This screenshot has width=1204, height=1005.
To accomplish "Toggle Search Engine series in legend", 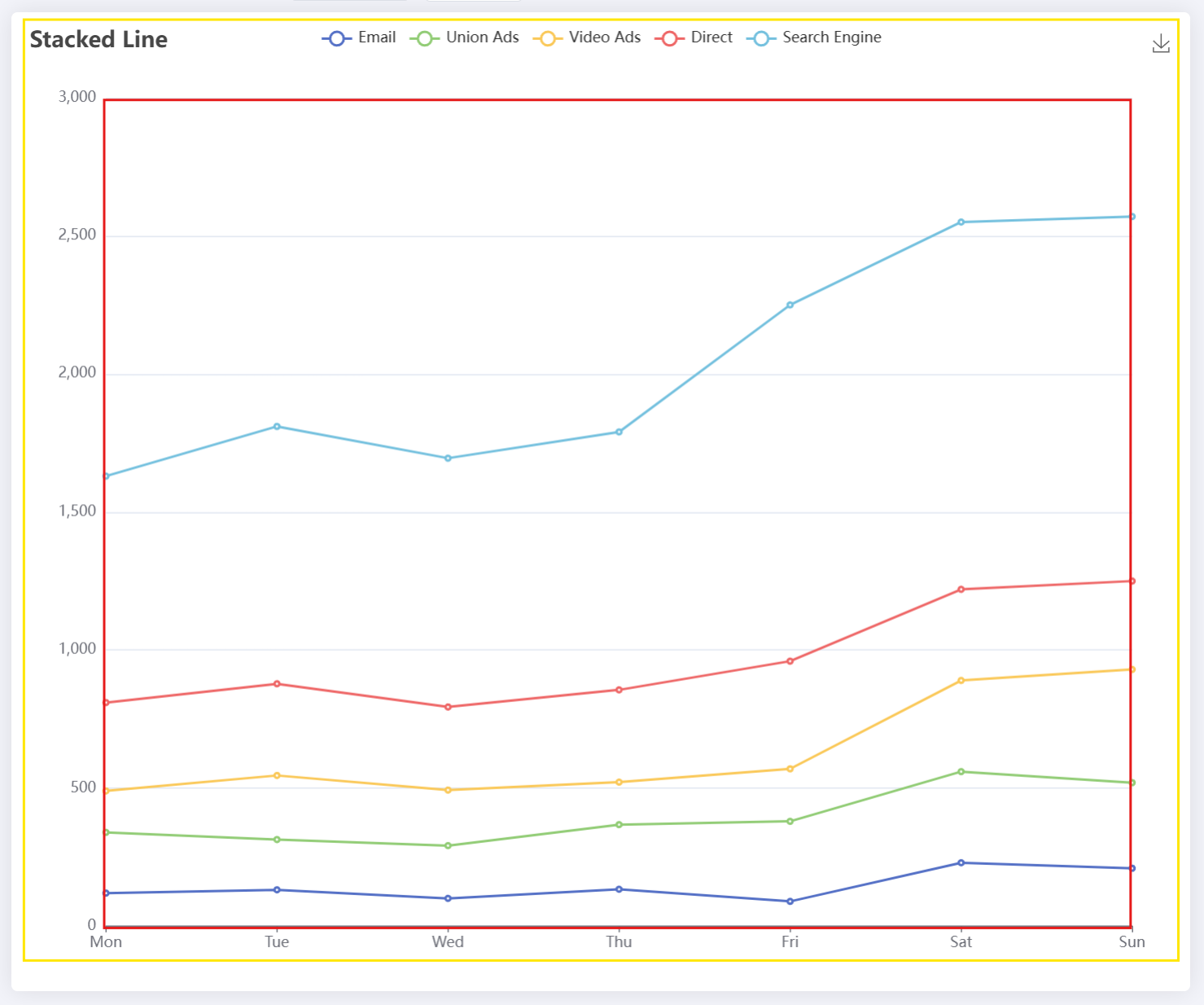I will (814, 37).
